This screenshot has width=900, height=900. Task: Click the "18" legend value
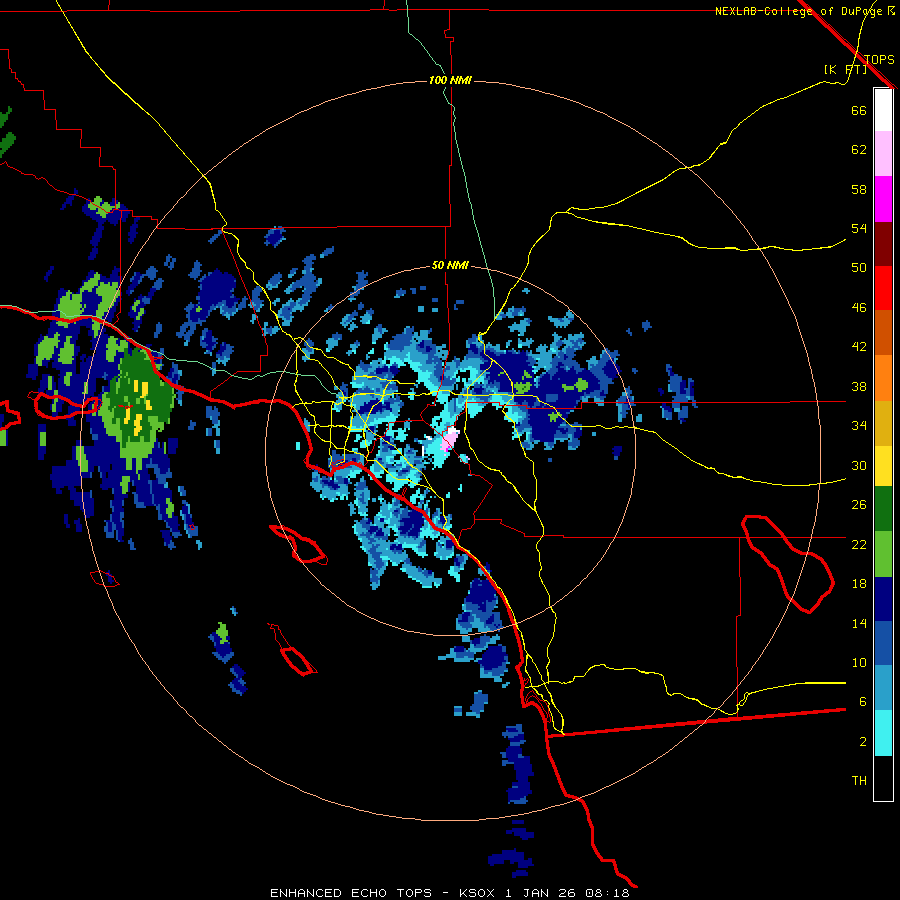coord(859,583)
